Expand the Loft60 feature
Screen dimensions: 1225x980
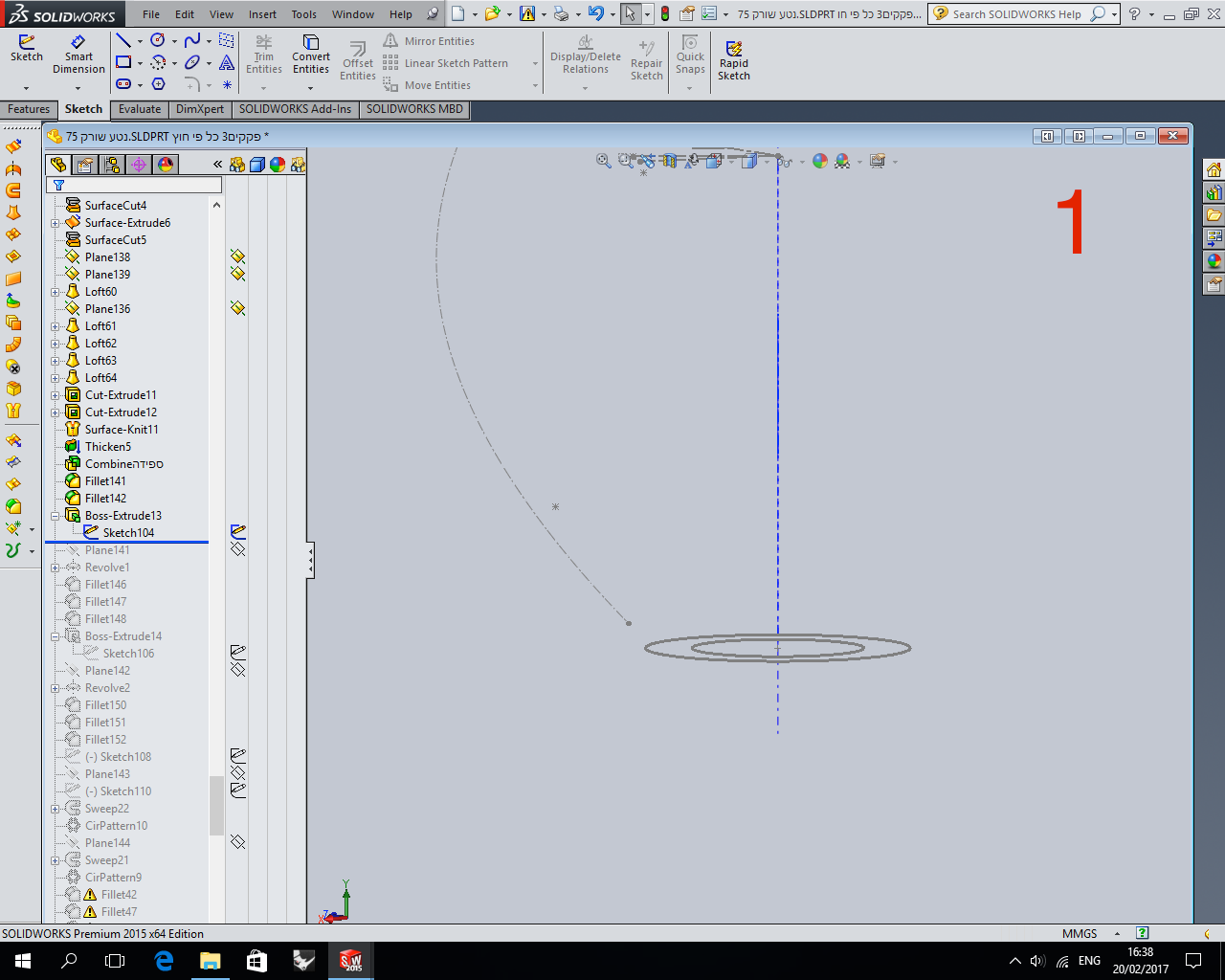tap(56, 292)
